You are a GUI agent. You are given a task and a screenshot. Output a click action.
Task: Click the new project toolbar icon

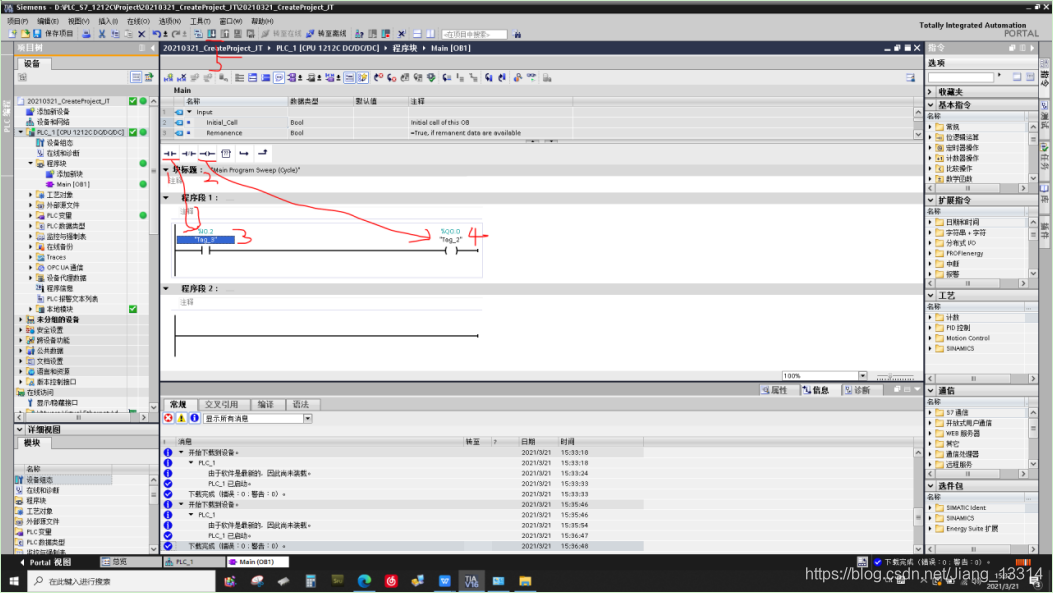[13, 34]
